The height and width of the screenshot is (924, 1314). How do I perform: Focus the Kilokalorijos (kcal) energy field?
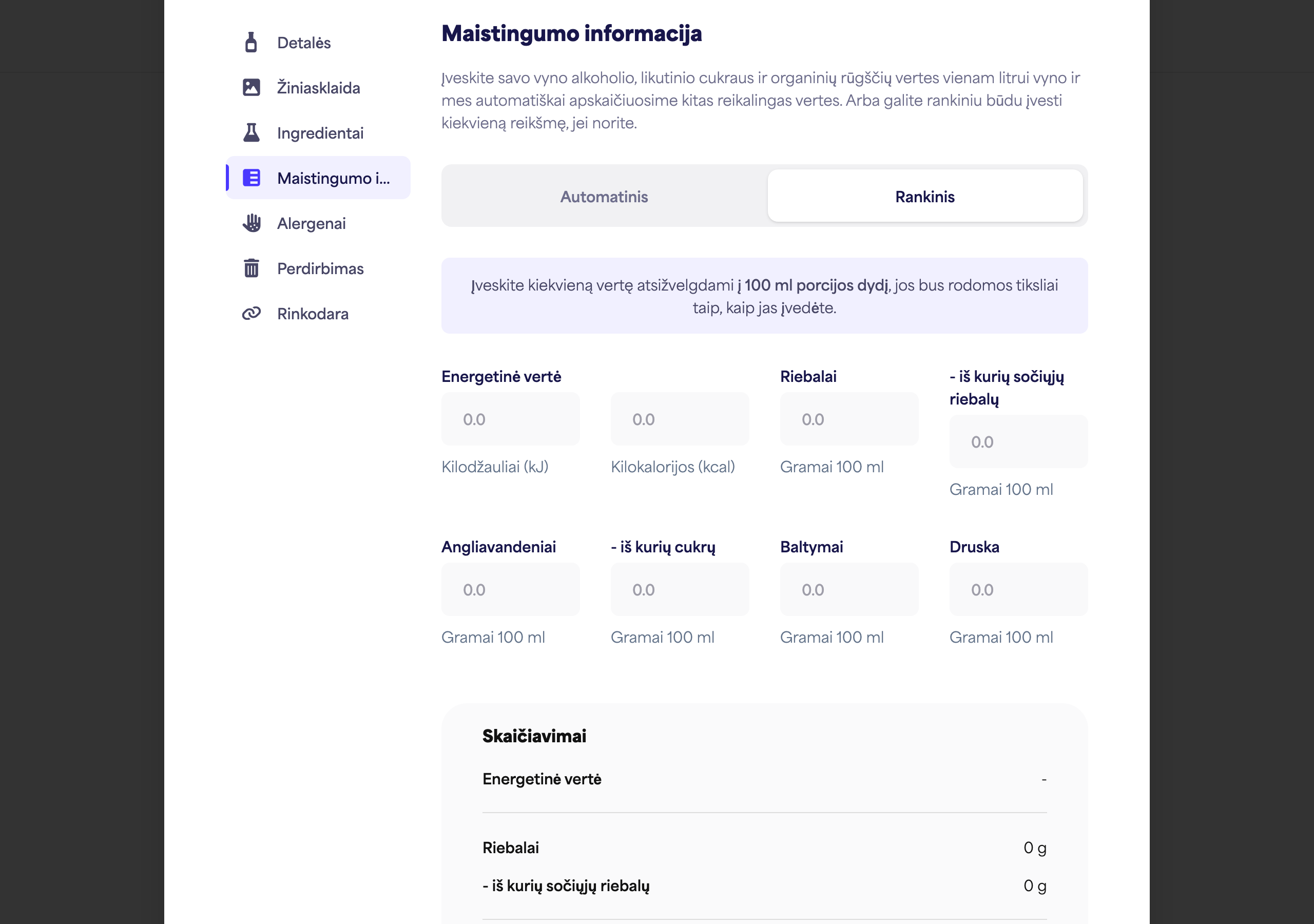tap(680, 419)
